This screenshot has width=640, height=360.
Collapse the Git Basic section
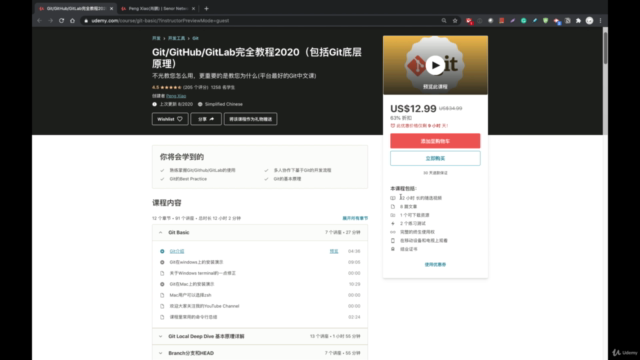(x=260, y=232)
